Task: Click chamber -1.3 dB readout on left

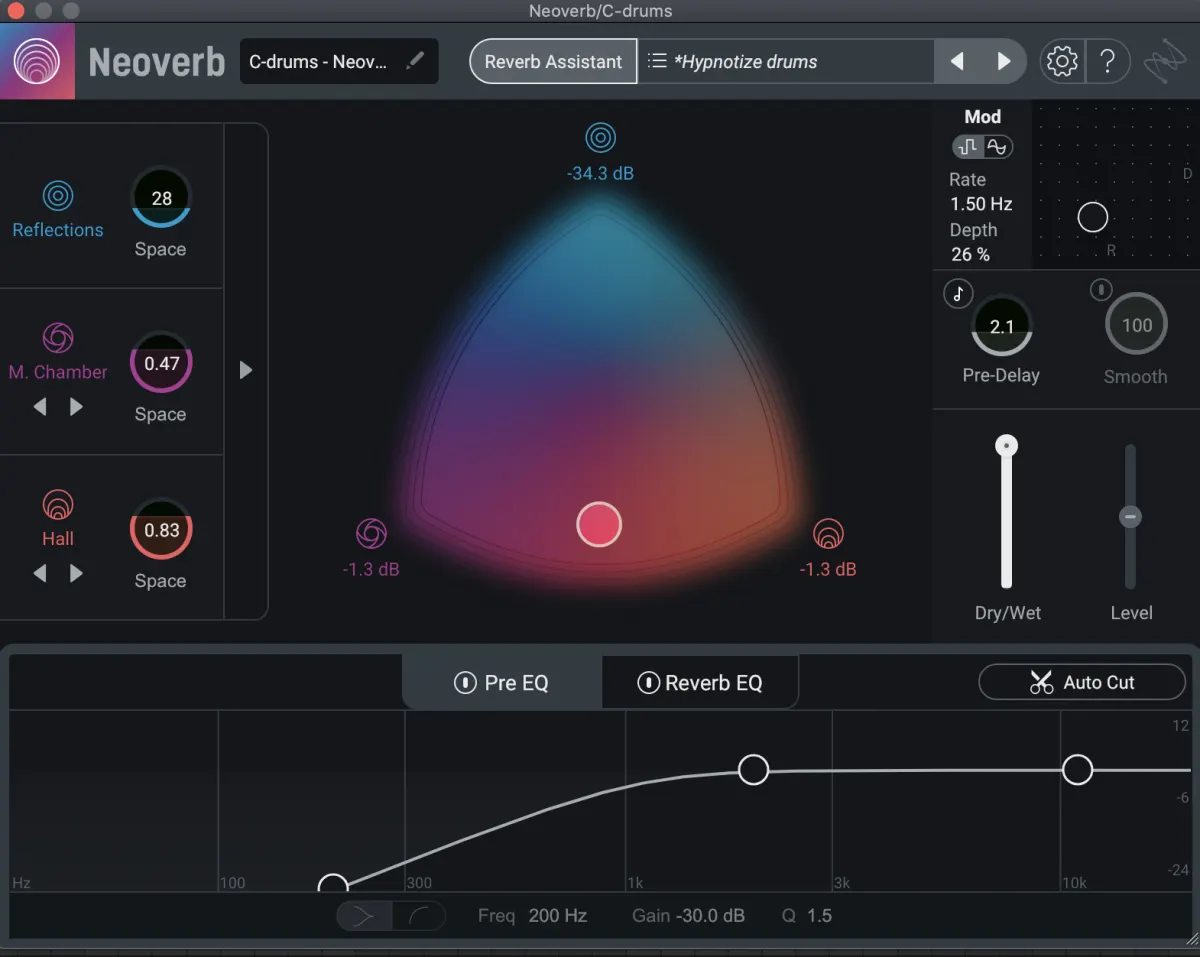Action: tap(371, 569)
